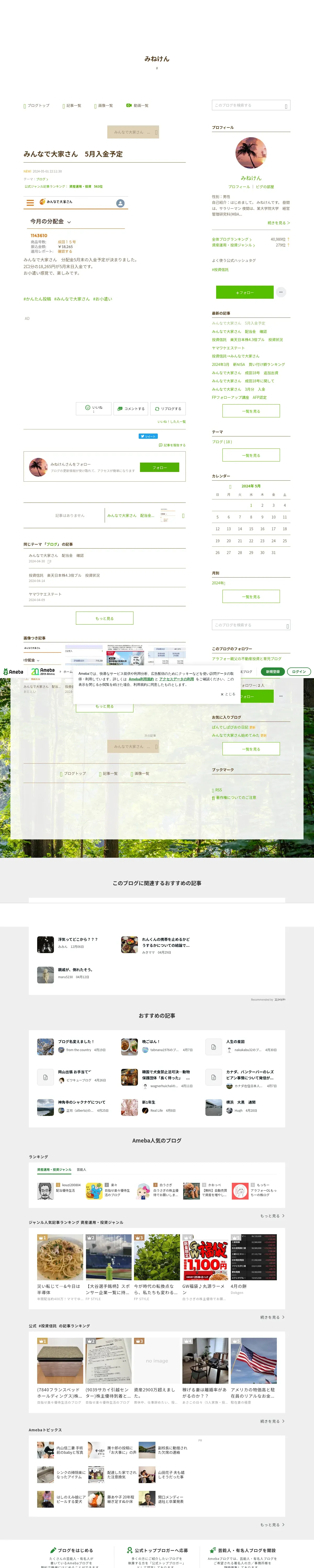
Task: Click 記事を報告する link
Action: [x=172, y=445]
